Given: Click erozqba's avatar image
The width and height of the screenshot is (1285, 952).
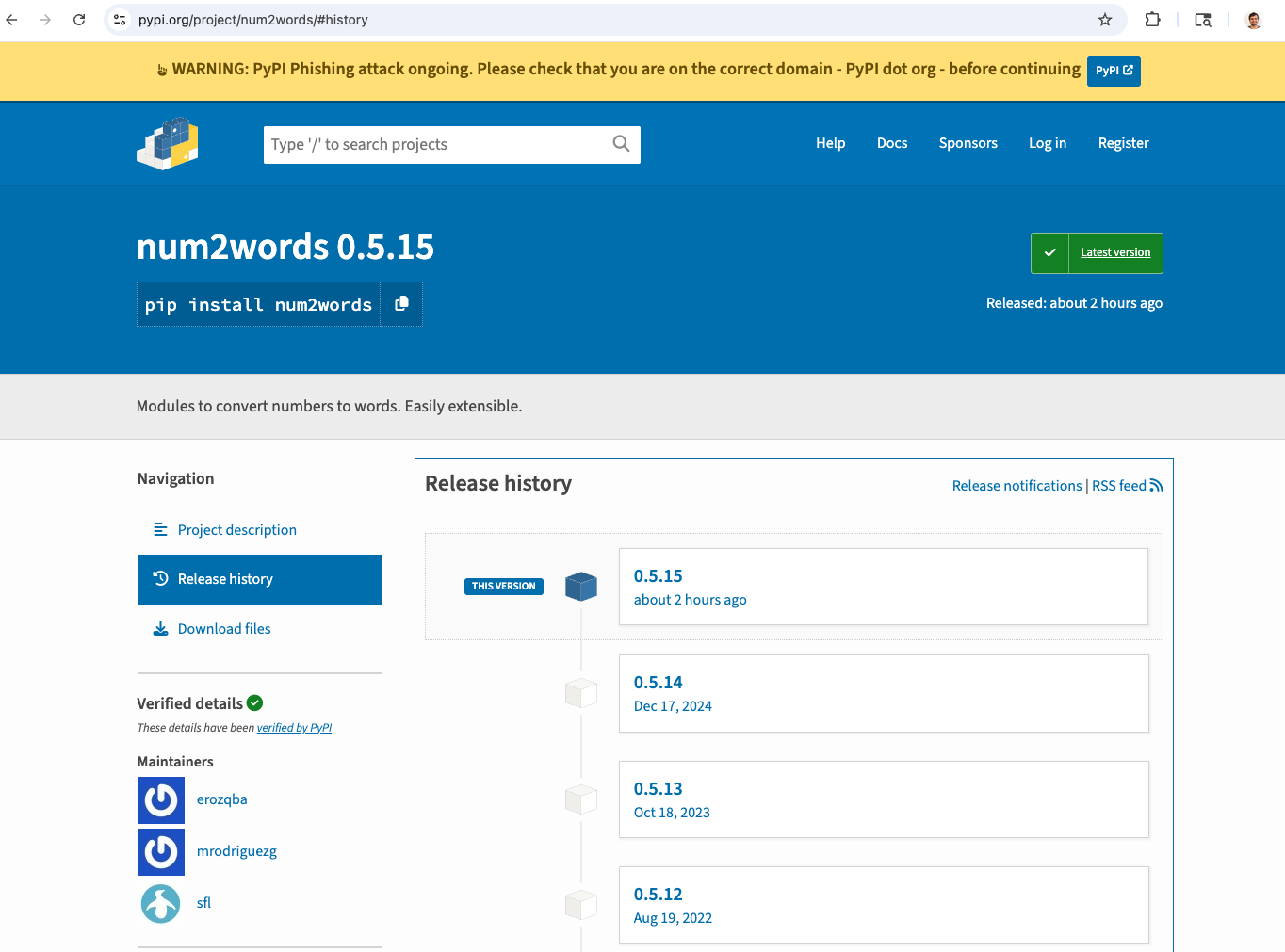Looking at the screenshot, I should pos(161,800).
